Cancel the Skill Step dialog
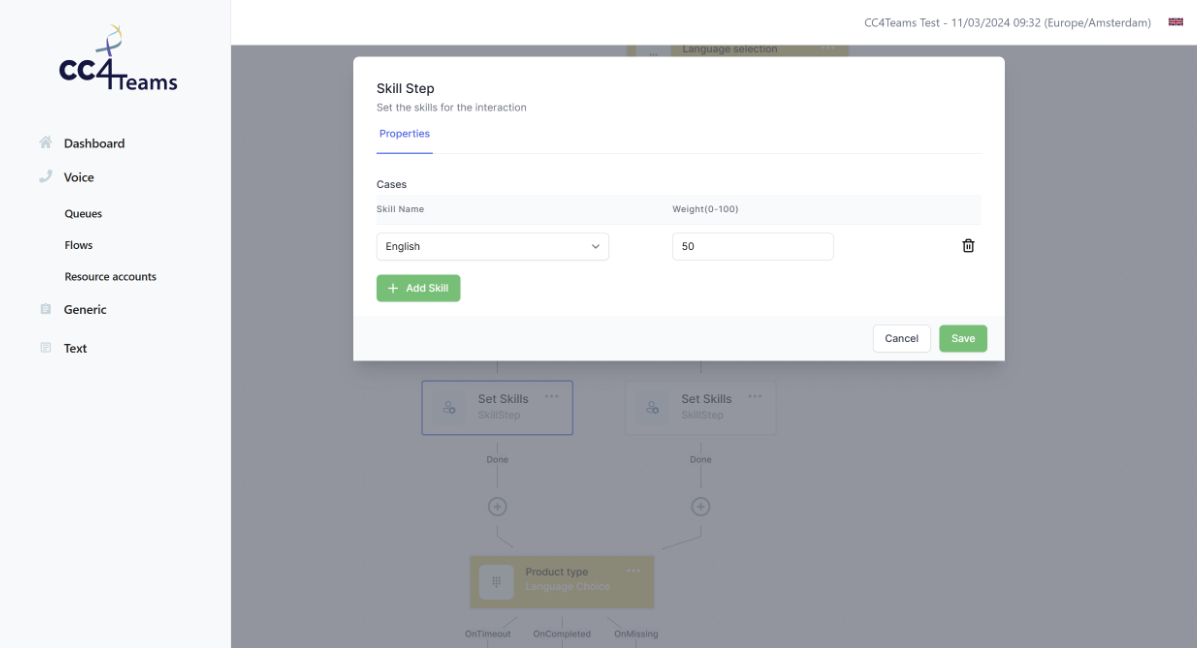This screenshot has width=1197, height=648. pyautogui.click(x=902, y=338)
